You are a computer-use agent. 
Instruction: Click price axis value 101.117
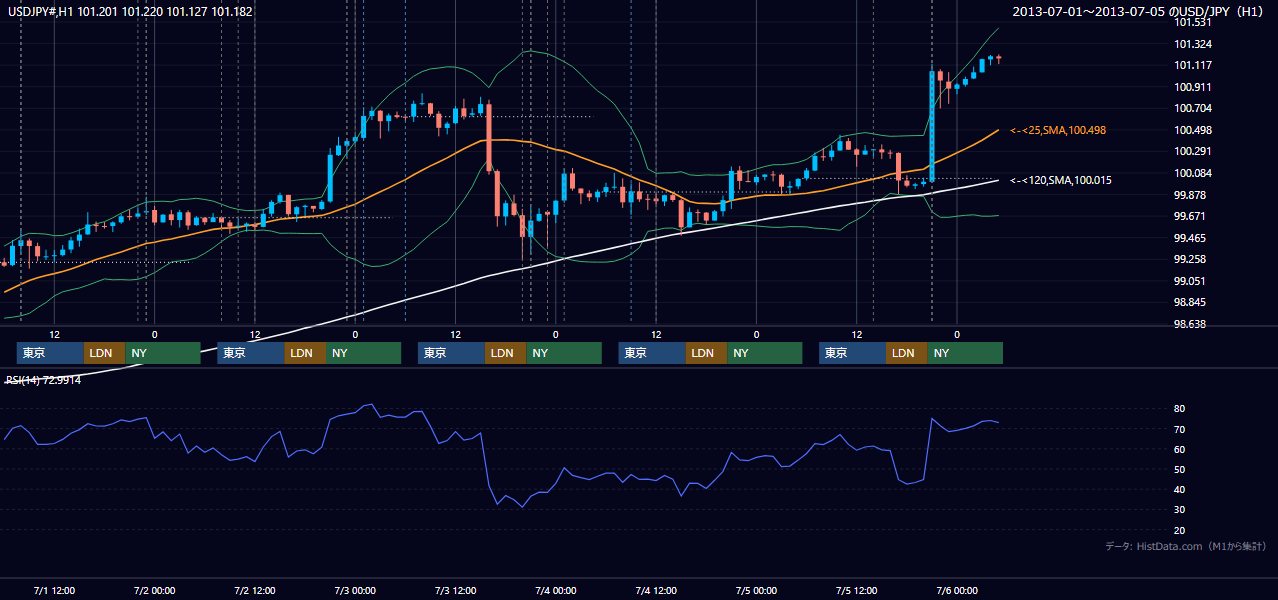[1192, 65]
